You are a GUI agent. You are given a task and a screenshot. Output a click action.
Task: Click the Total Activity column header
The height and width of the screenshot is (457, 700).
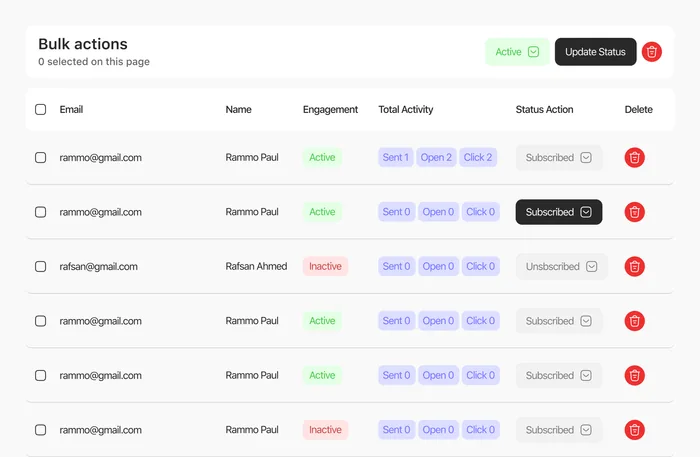[x=406, y=109]
